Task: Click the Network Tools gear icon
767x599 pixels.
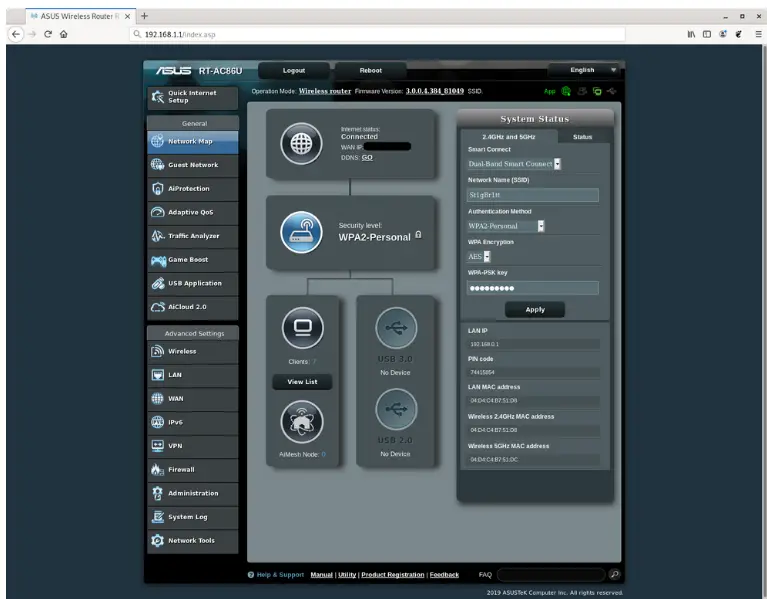Action: pos(158,540)
